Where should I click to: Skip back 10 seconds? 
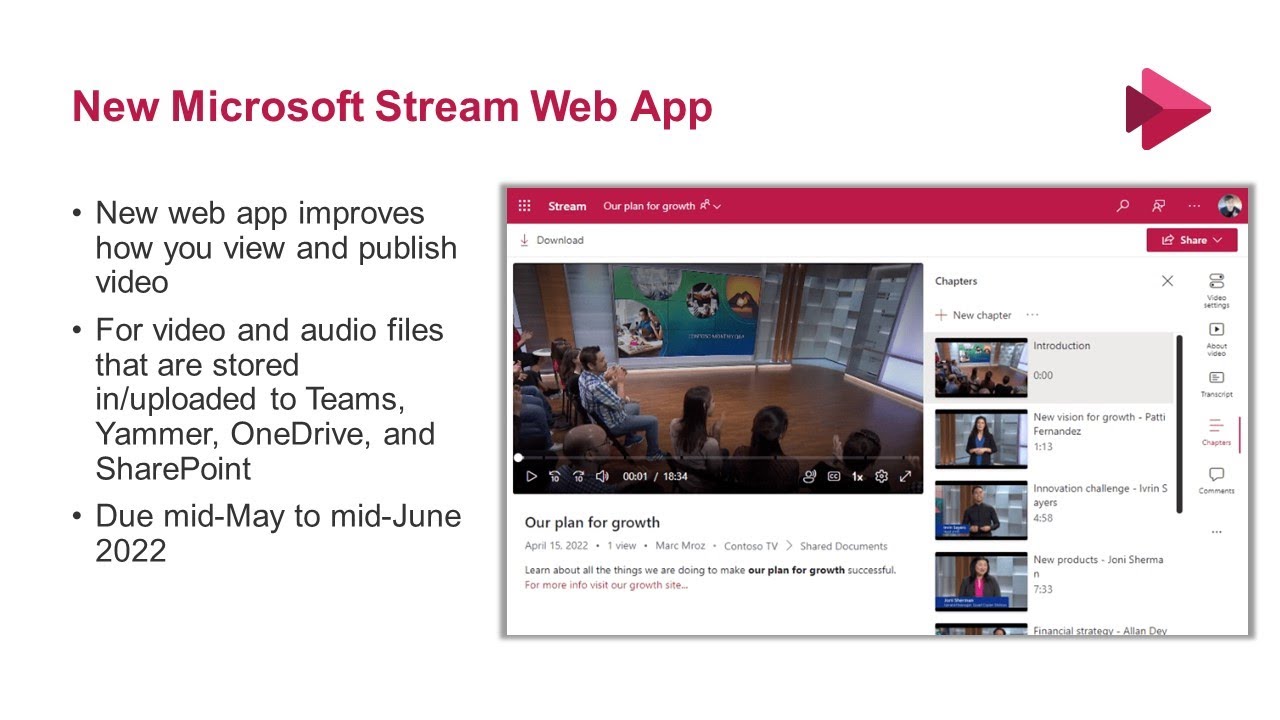tap(555, 477)
